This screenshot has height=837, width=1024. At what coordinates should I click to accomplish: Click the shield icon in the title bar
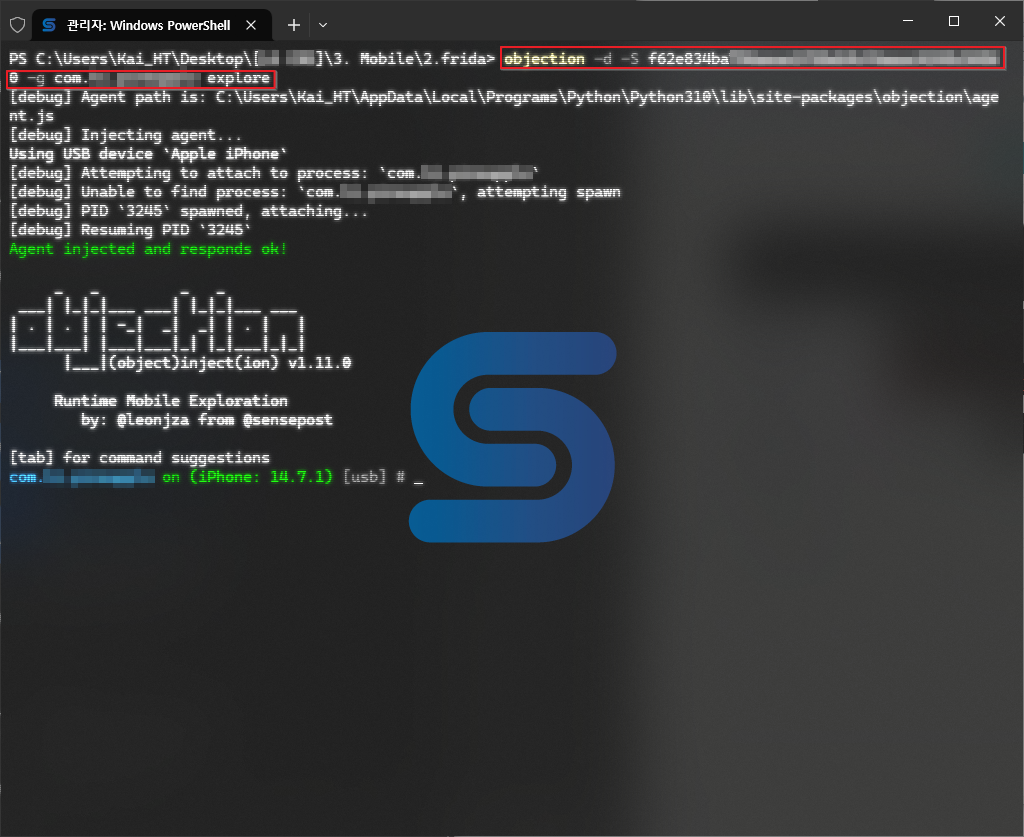tap(18, 25)
